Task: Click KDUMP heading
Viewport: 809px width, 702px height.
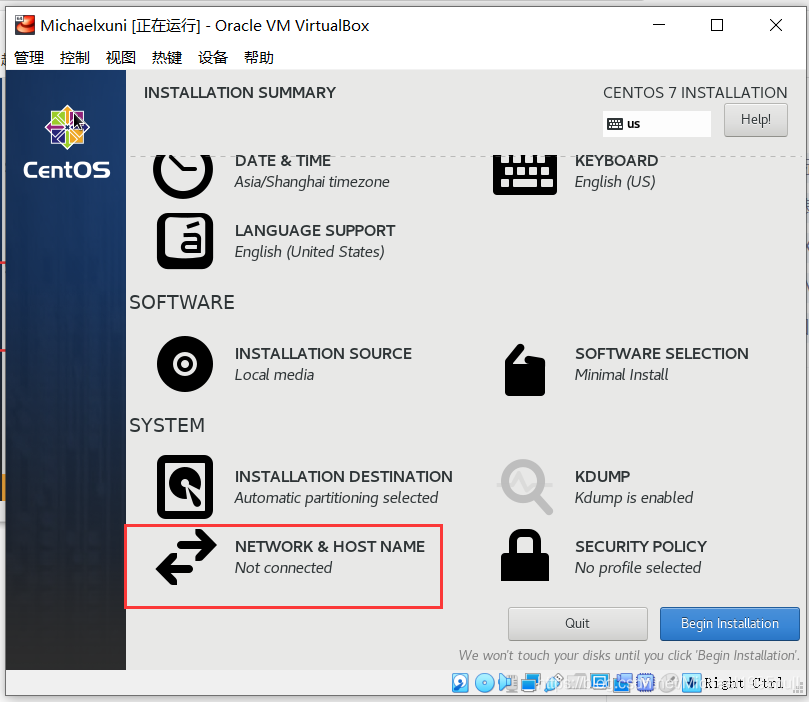Action: 602,476
